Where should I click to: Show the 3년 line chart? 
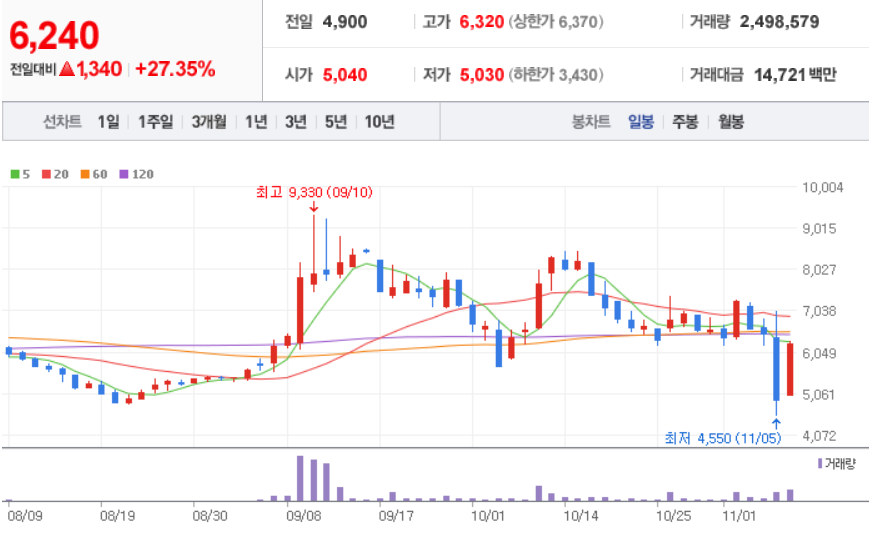(296, 121)
